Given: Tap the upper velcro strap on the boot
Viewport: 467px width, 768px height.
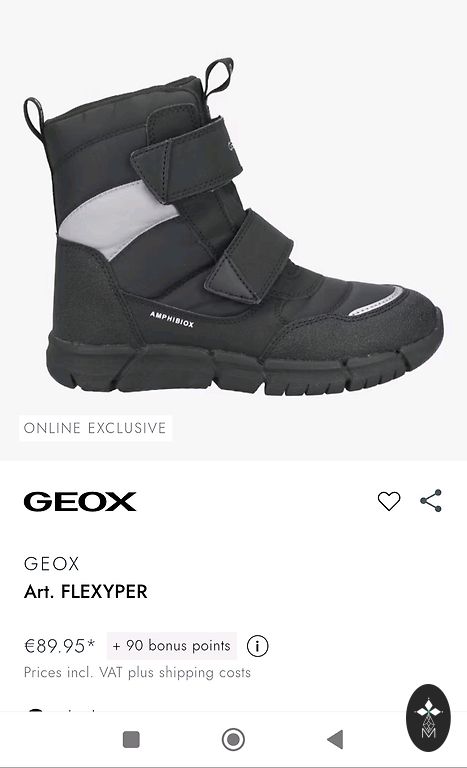Looking at the screenshot, I should tap(189, 159).
